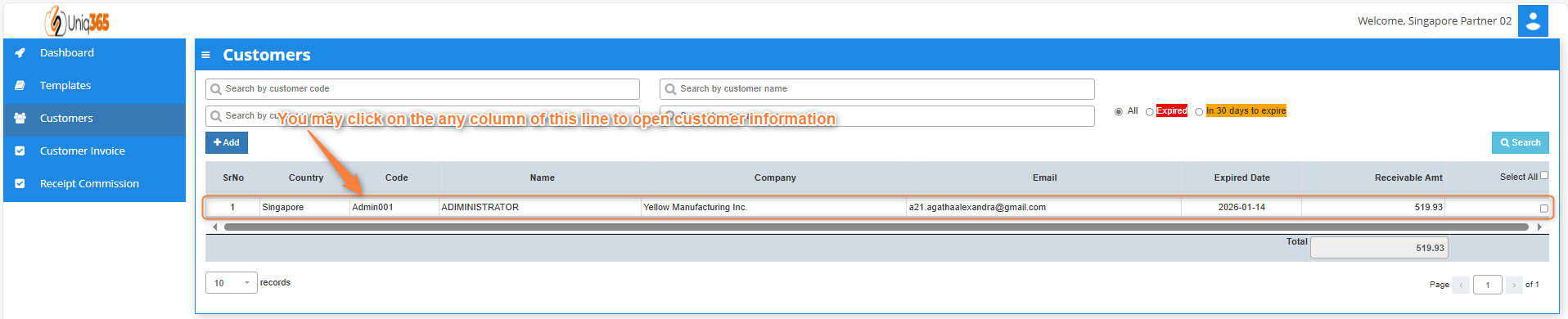Open the user profile avatar icon
The width and height of the screenshot is (1568, 319).
point(1533,21)
